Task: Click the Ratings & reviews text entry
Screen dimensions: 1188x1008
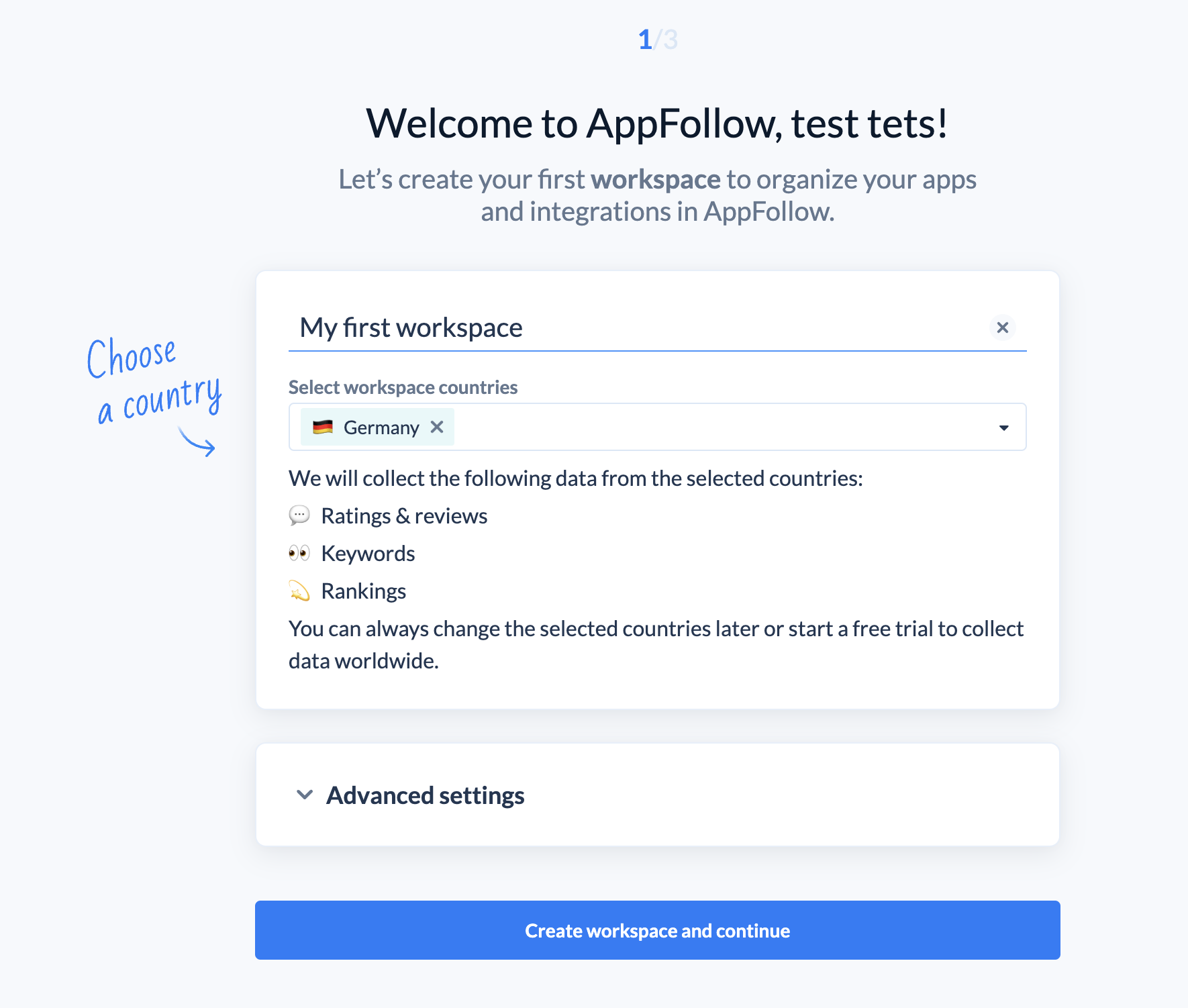Action: (x=404, y=515)
